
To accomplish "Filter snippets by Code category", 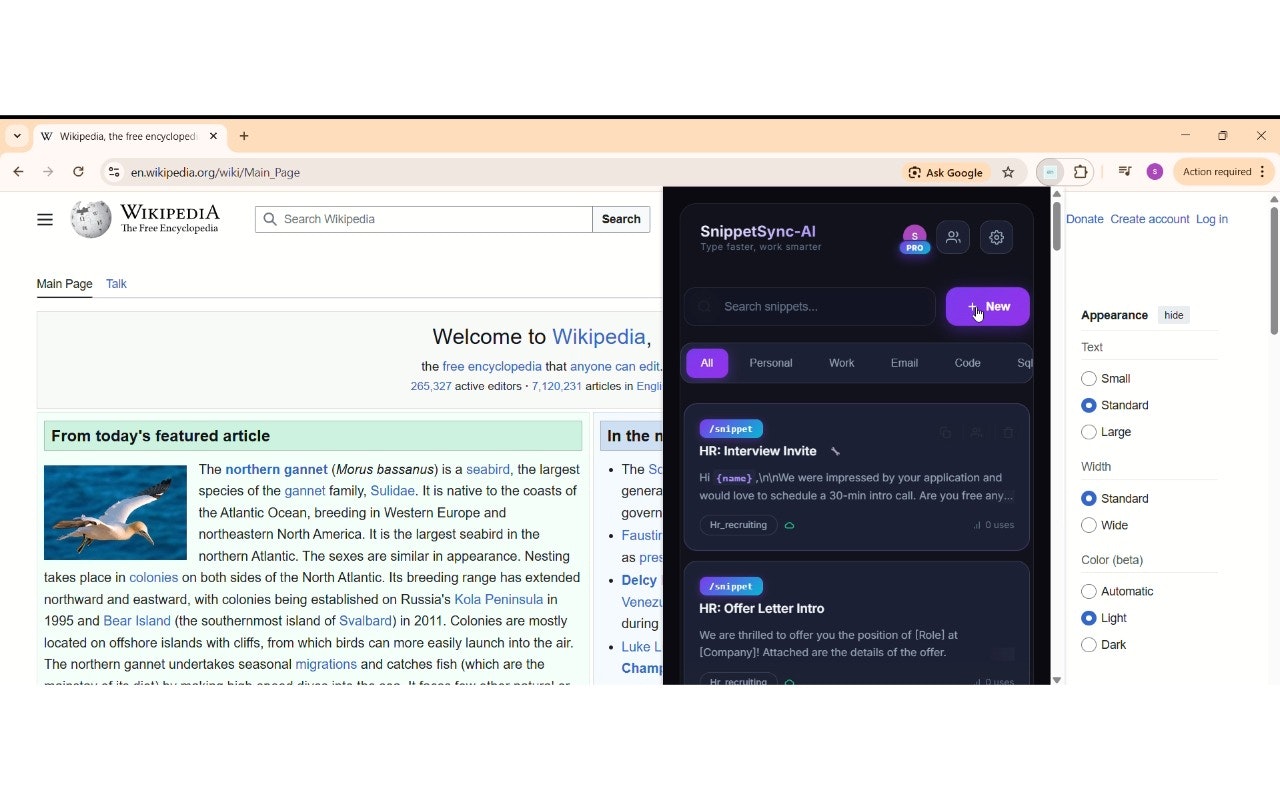I will (x=967, y=363).
